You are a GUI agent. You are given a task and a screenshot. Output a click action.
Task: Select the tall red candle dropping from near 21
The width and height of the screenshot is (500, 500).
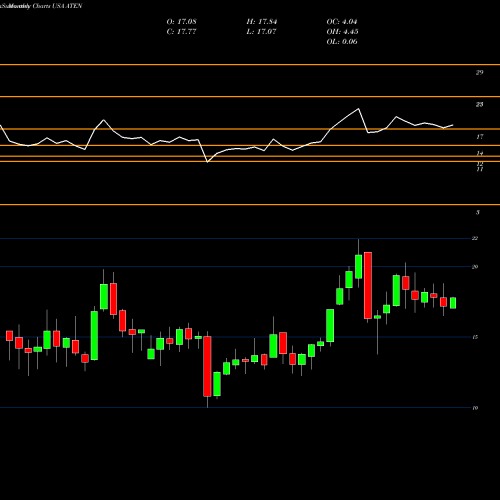pyautogui.click(x=368, y=285)
